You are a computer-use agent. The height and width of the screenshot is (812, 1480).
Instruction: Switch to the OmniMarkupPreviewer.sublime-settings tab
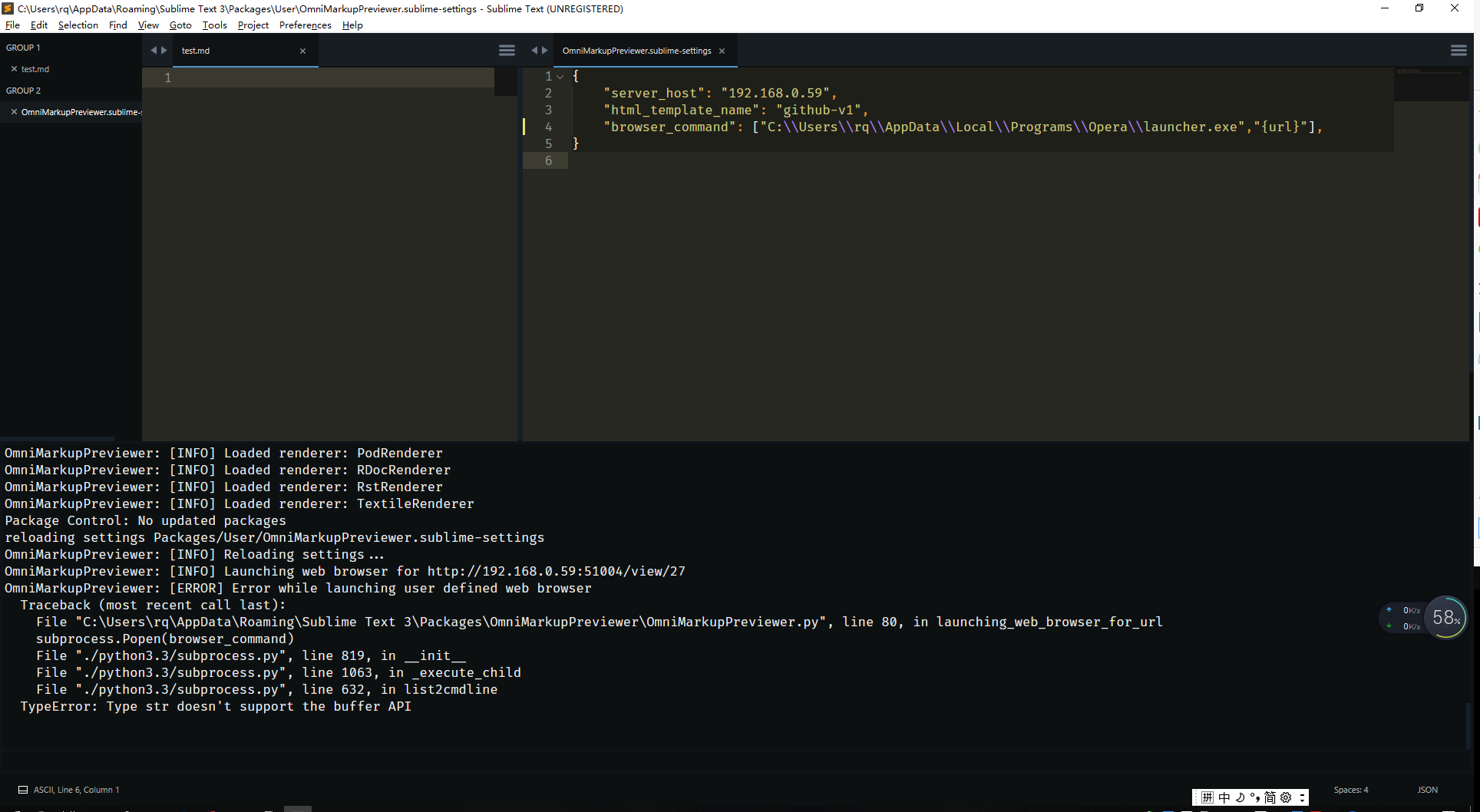point(644,51)
